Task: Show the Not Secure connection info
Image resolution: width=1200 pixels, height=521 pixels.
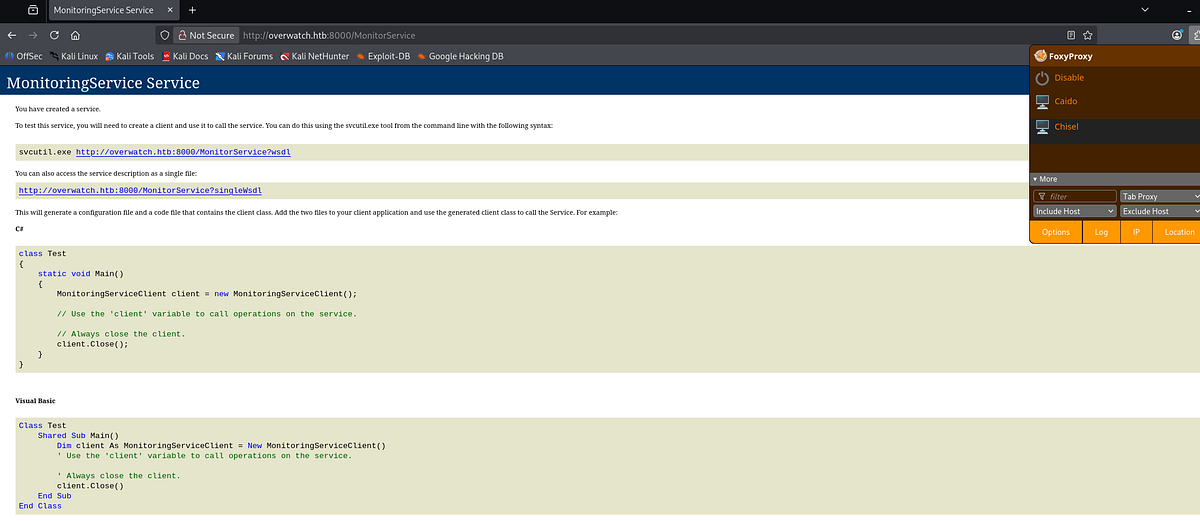Action: [x=205, y=34]
